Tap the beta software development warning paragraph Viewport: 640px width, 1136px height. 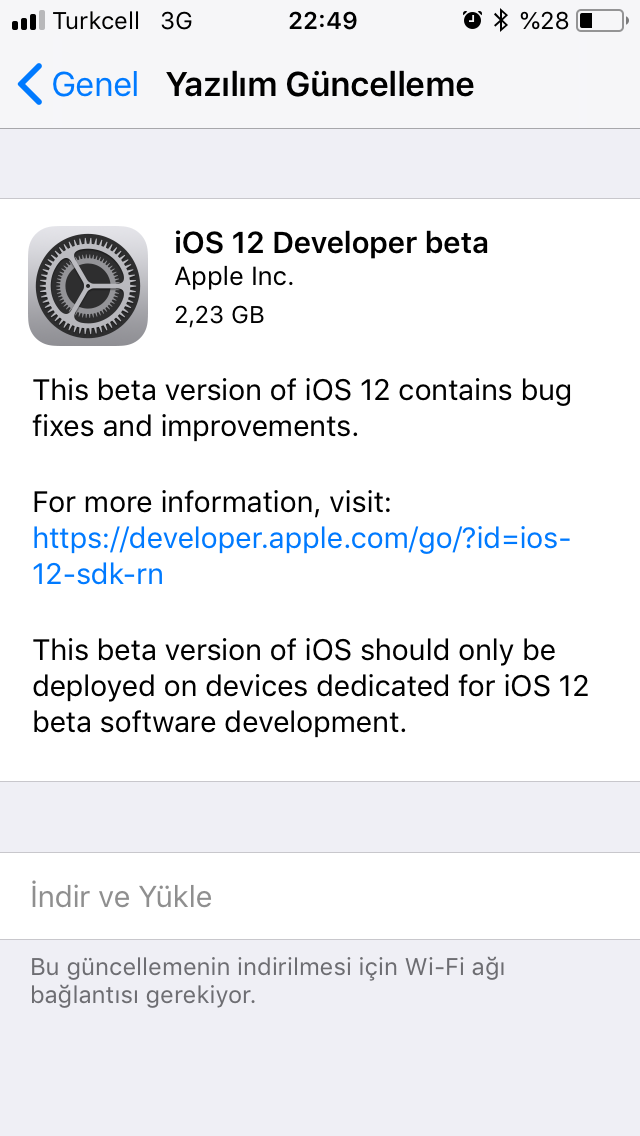(x=310, y=685)
